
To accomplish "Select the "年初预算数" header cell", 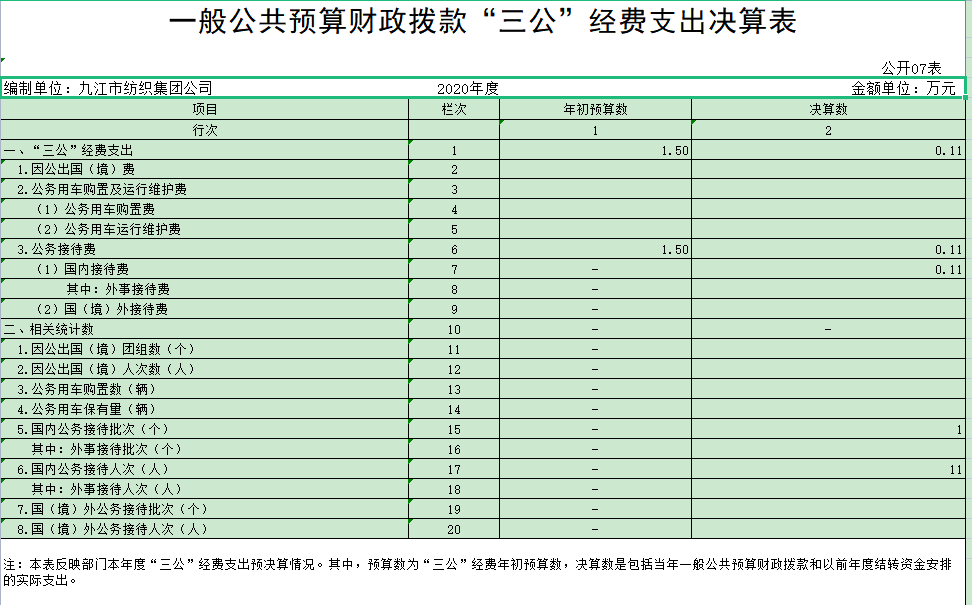I will (x=595, y=109).
